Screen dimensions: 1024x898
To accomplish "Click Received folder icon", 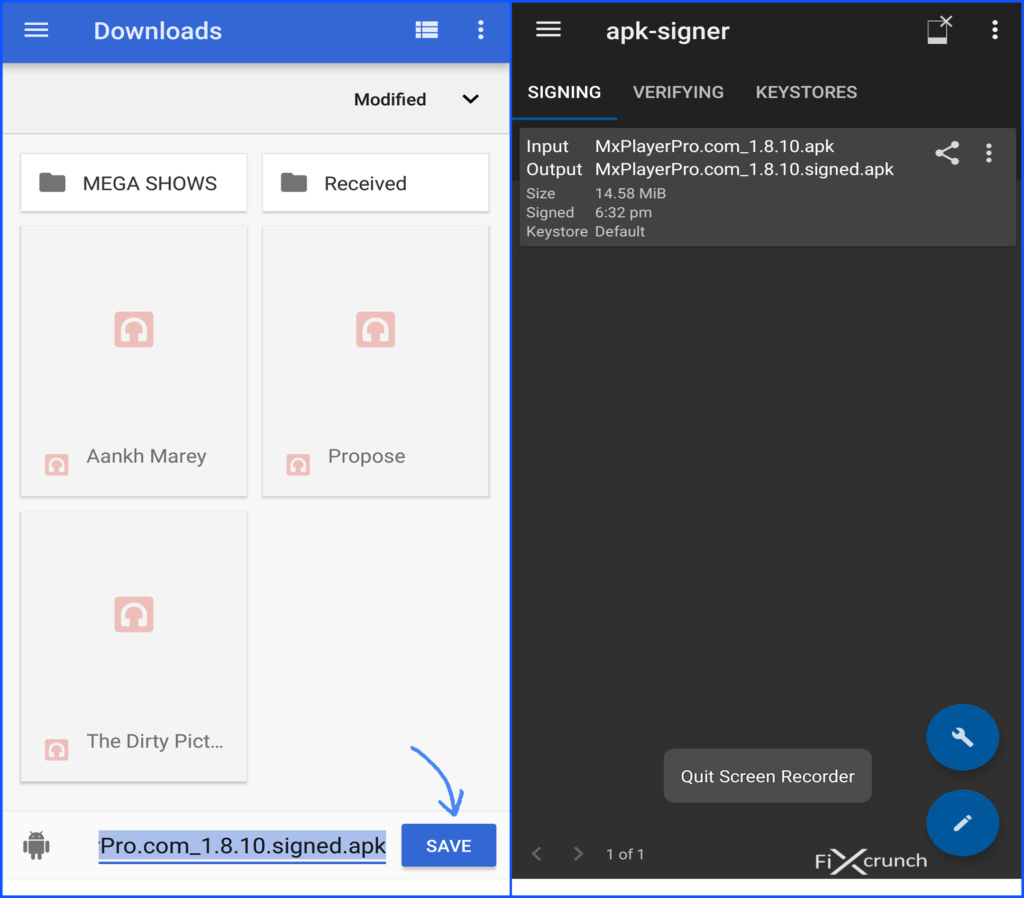I will click(294, 183).
